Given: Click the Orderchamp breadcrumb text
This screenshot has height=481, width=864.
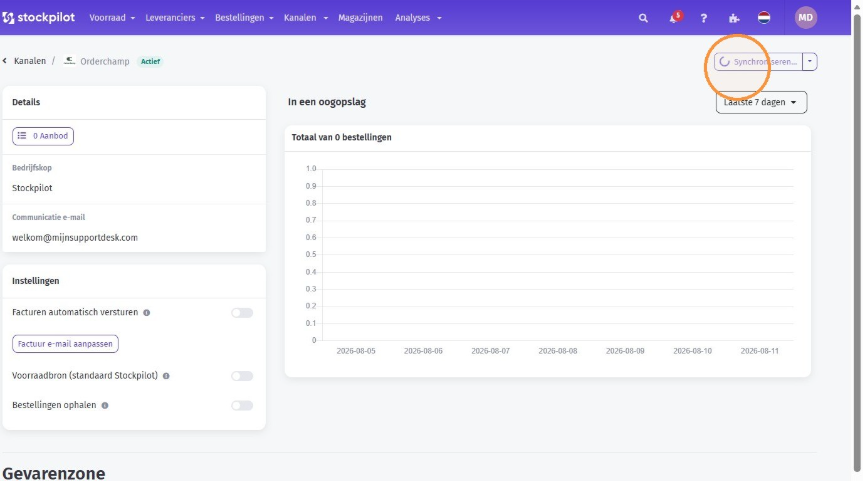Looking at the screenshot, I should 105,61.
